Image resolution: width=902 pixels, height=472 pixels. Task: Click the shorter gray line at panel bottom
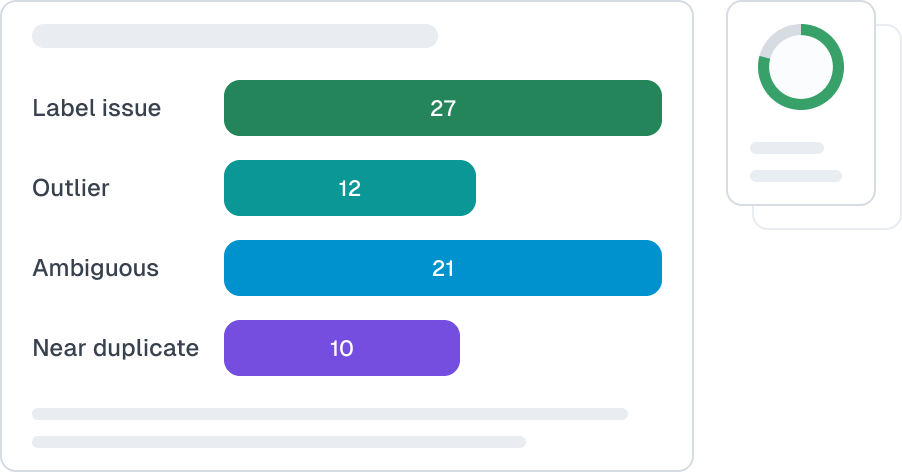pyautogui.click(x=279, y=441)
